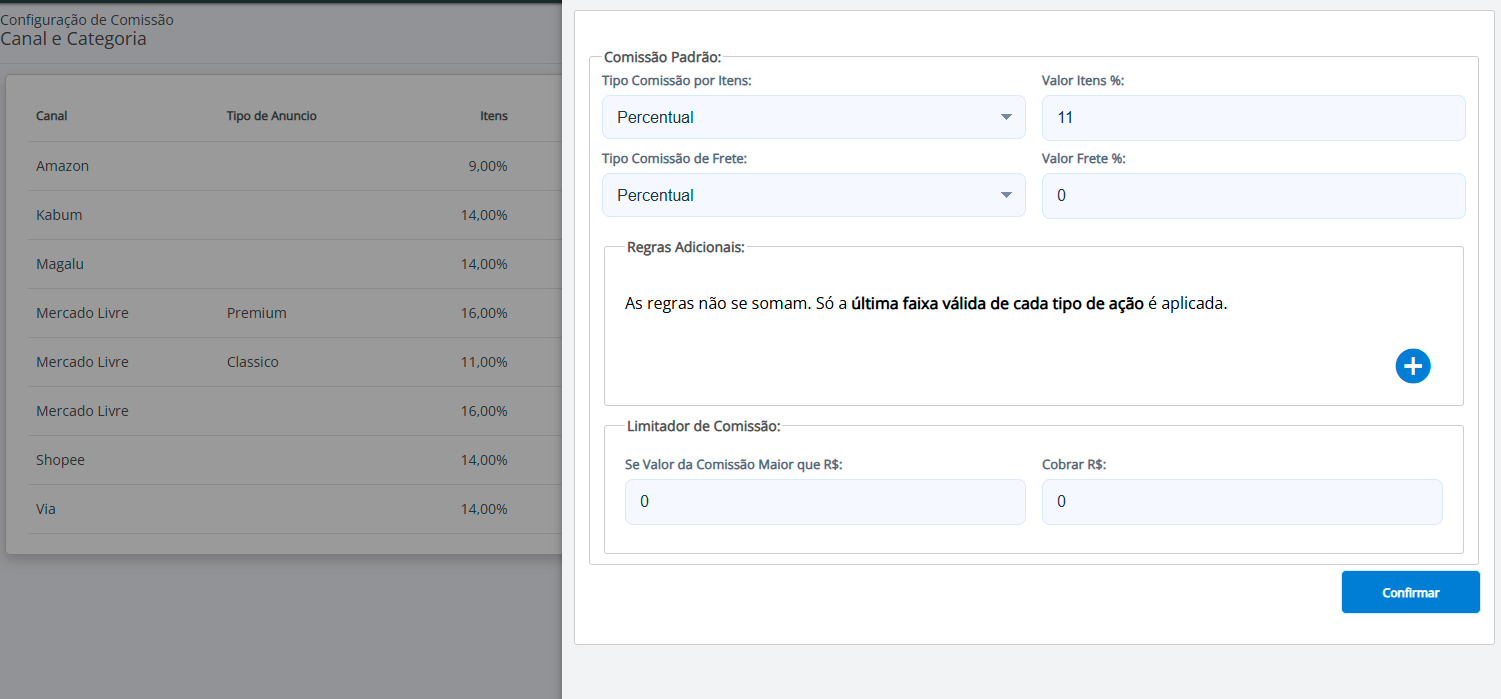Focus the Cobrar R$ input field

[x=1242, y=502]
